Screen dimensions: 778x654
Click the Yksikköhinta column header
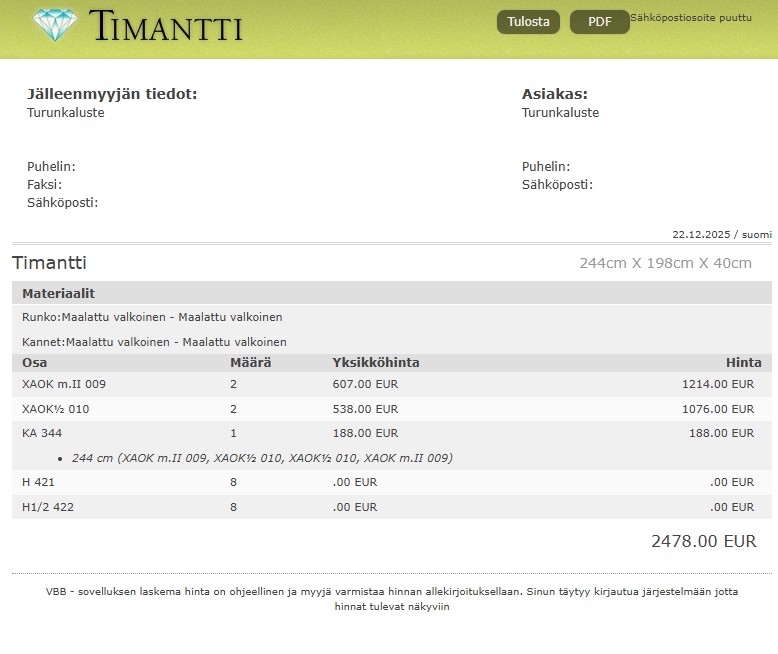click(375, 363)
